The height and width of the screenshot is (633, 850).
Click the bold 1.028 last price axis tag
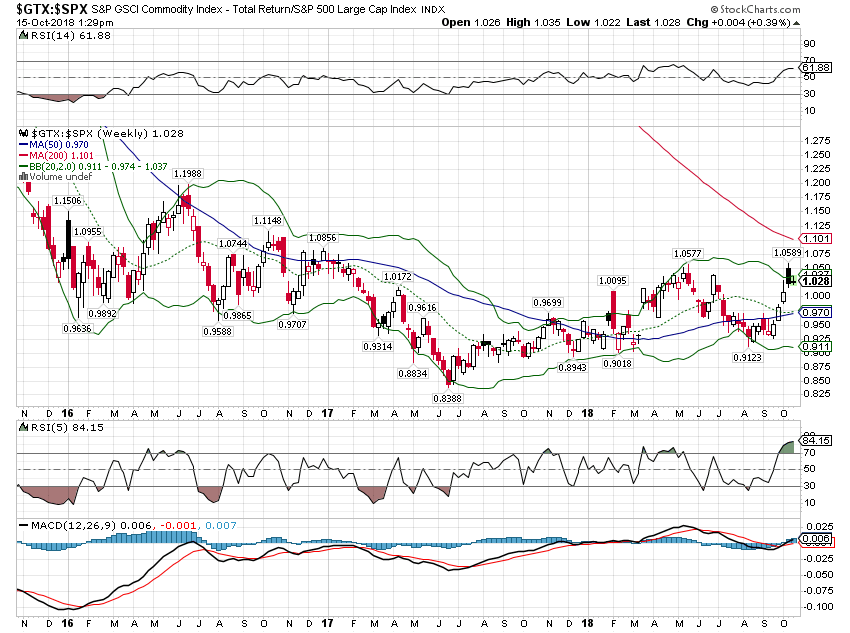816,281
